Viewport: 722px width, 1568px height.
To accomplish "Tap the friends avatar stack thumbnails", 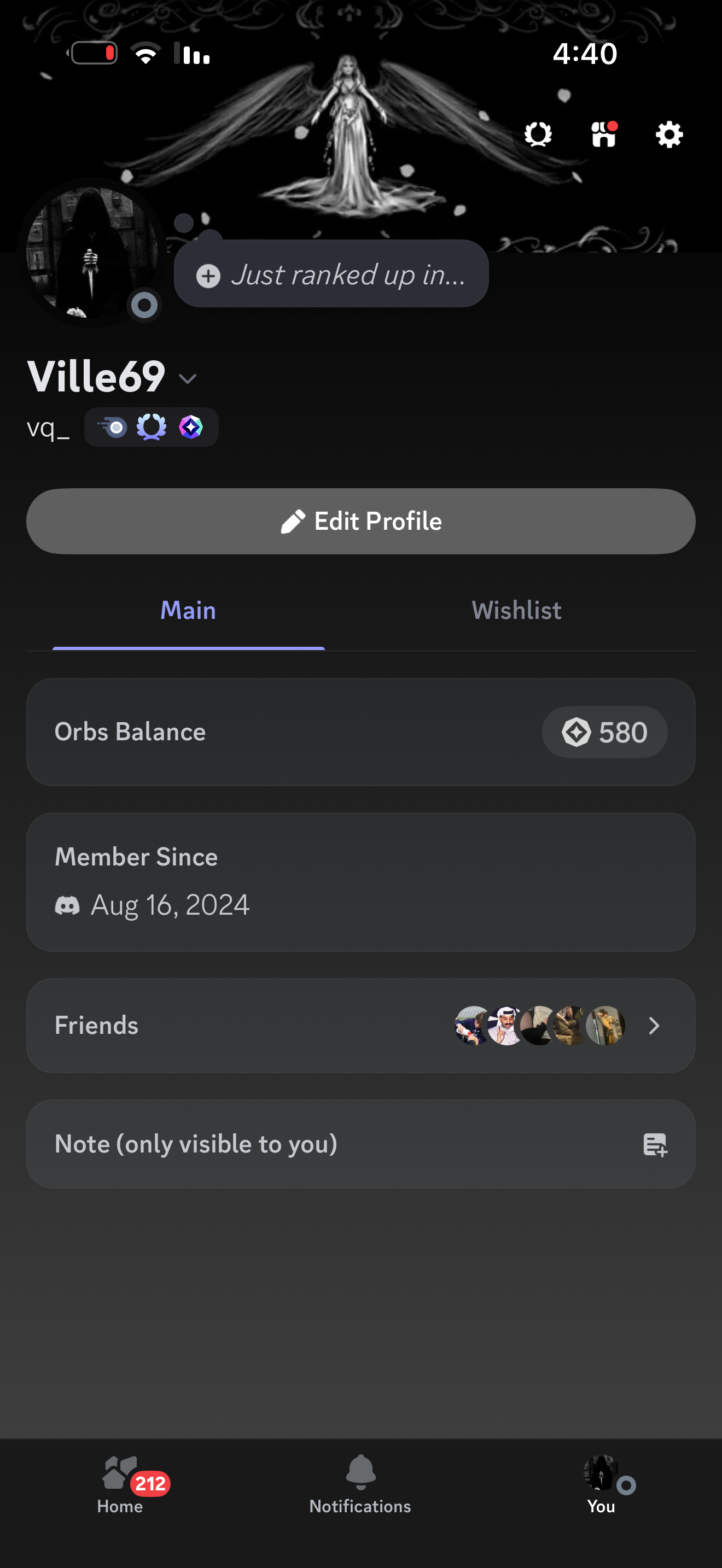I will 539,1026.
